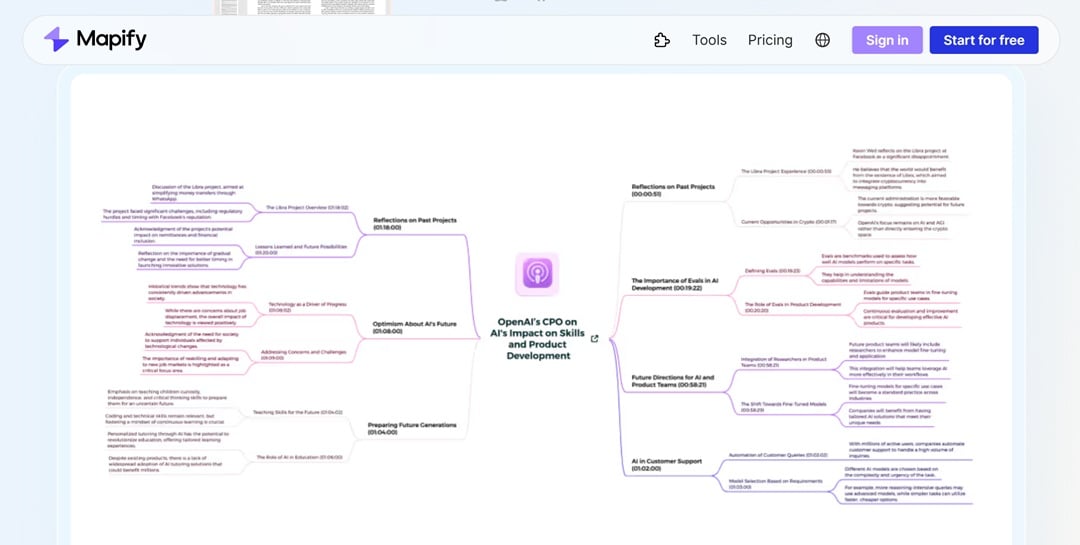Click 'The Role of AI in Education' subnode
The image size is (1080, 545).
coord(299,457)
